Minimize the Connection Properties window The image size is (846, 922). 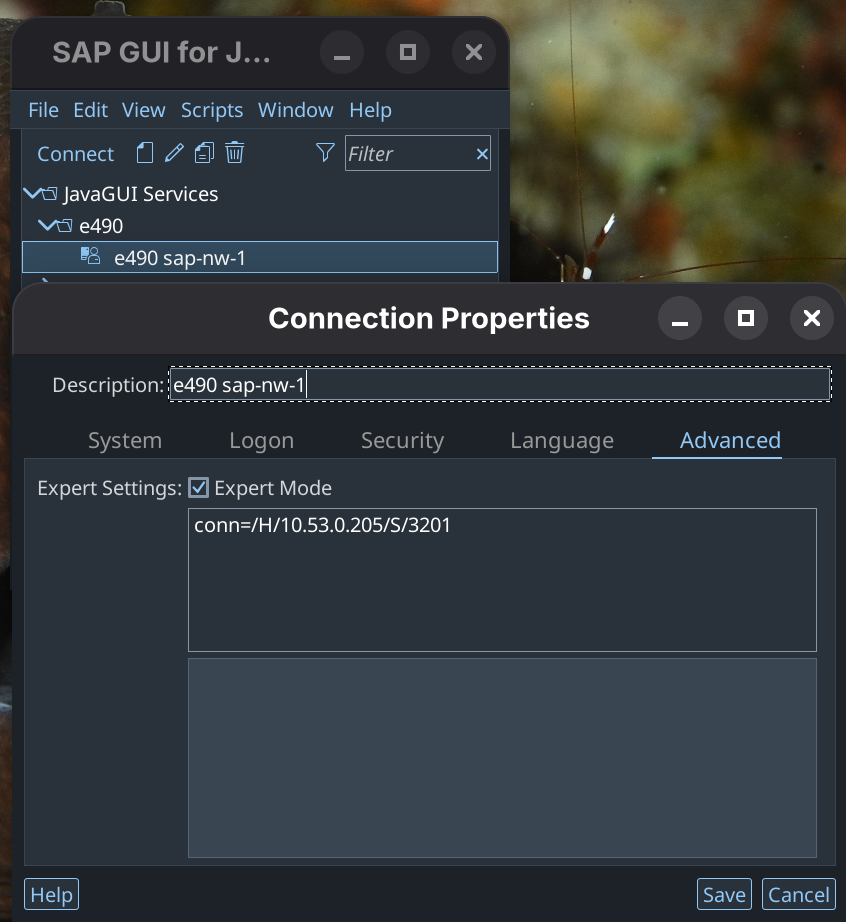tap(680, 318)
